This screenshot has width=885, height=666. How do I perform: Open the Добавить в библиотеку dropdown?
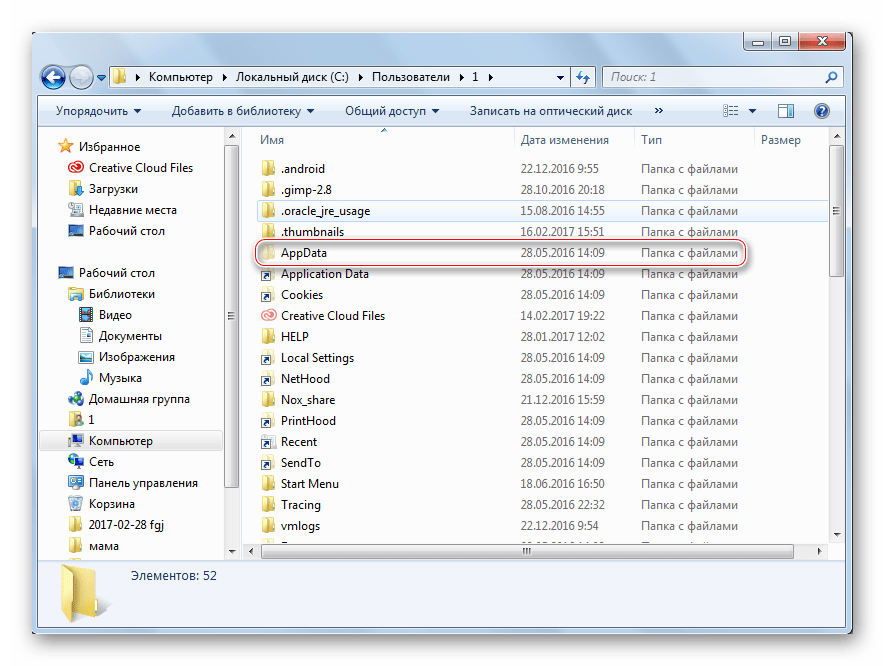click(242, 111)
